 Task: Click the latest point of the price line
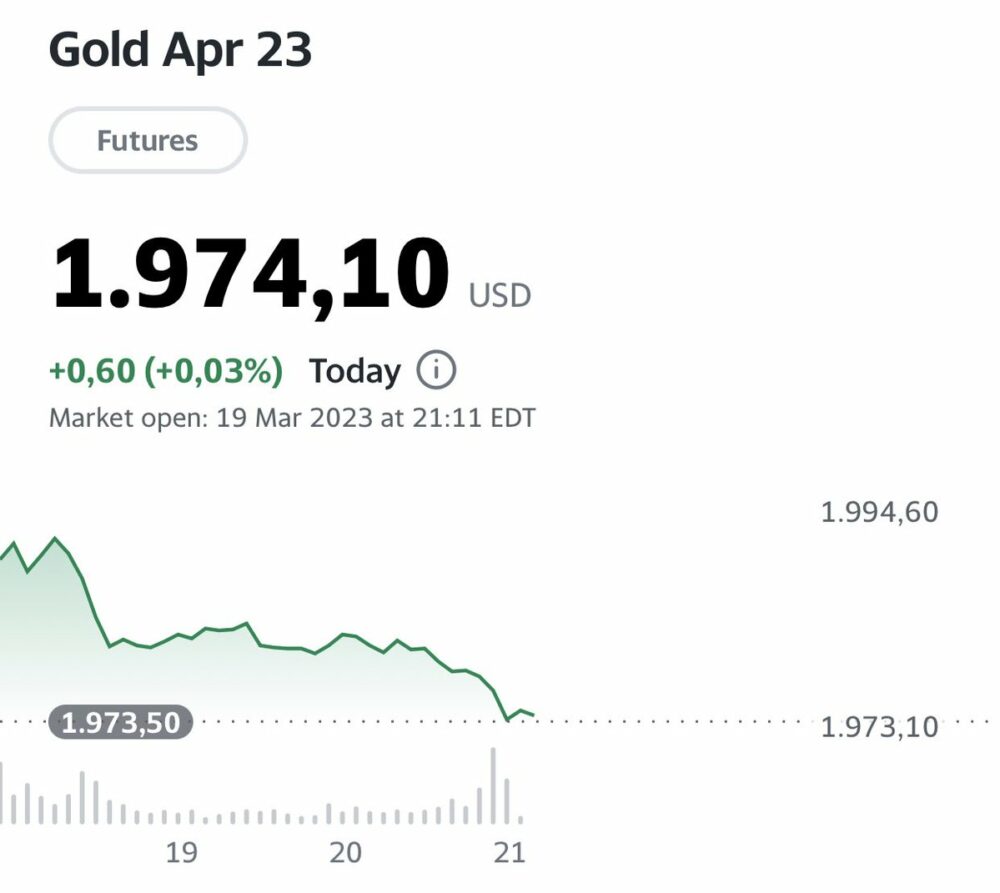pyautogui.click(x=533, y=715)
